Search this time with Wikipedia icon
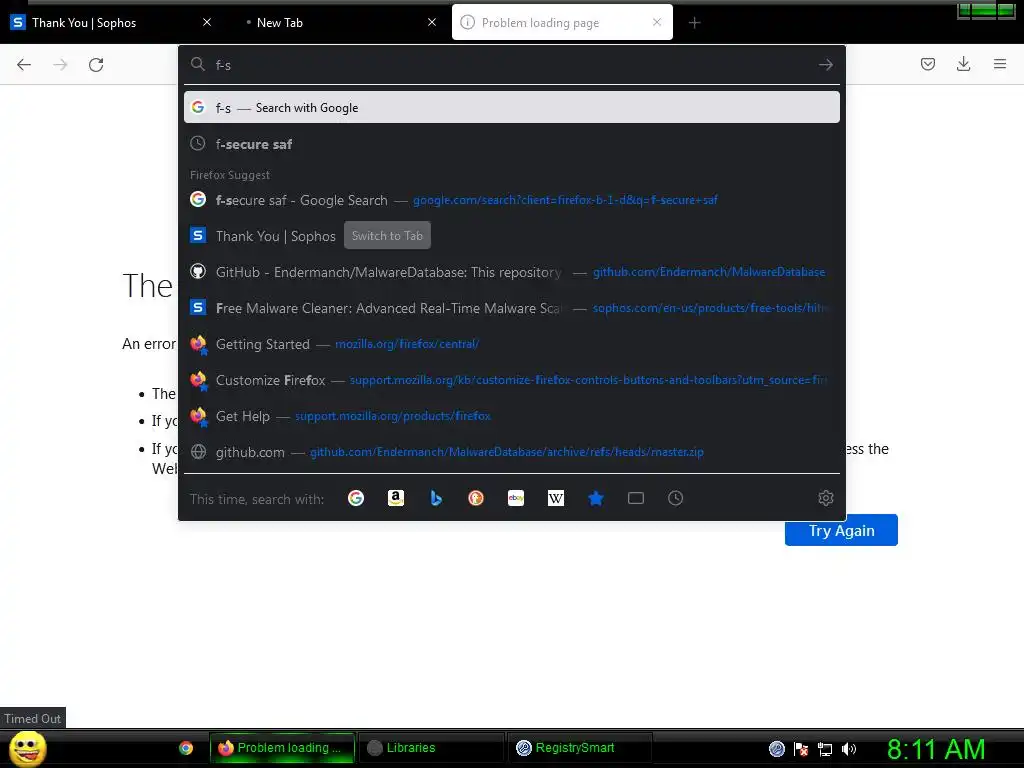The height and width of the screenshot is (768, 1024). pos(556,498)
